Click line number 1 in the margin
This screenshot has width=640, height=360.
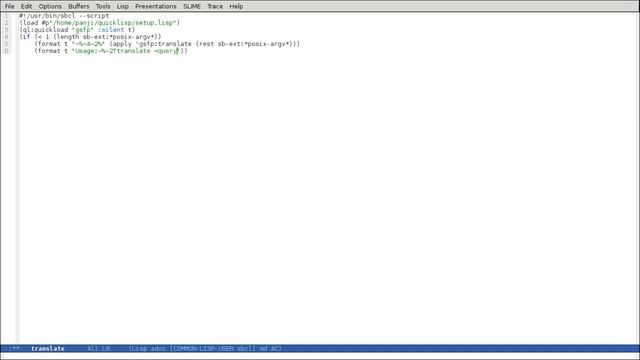(6, 16)
